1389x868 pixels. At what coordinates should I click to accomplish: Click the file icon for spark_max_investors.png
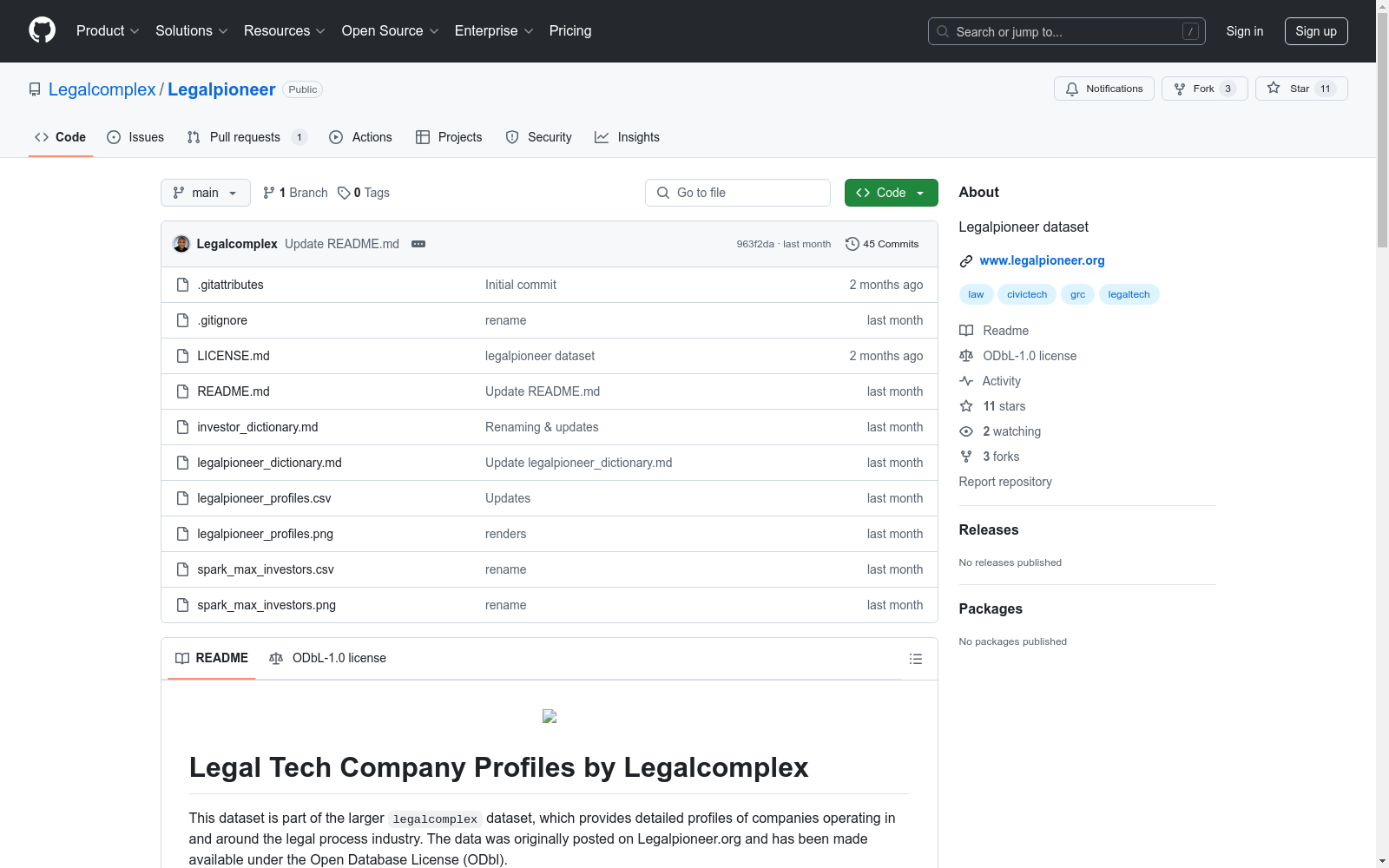pyautogui.click(x=182, y=605)
